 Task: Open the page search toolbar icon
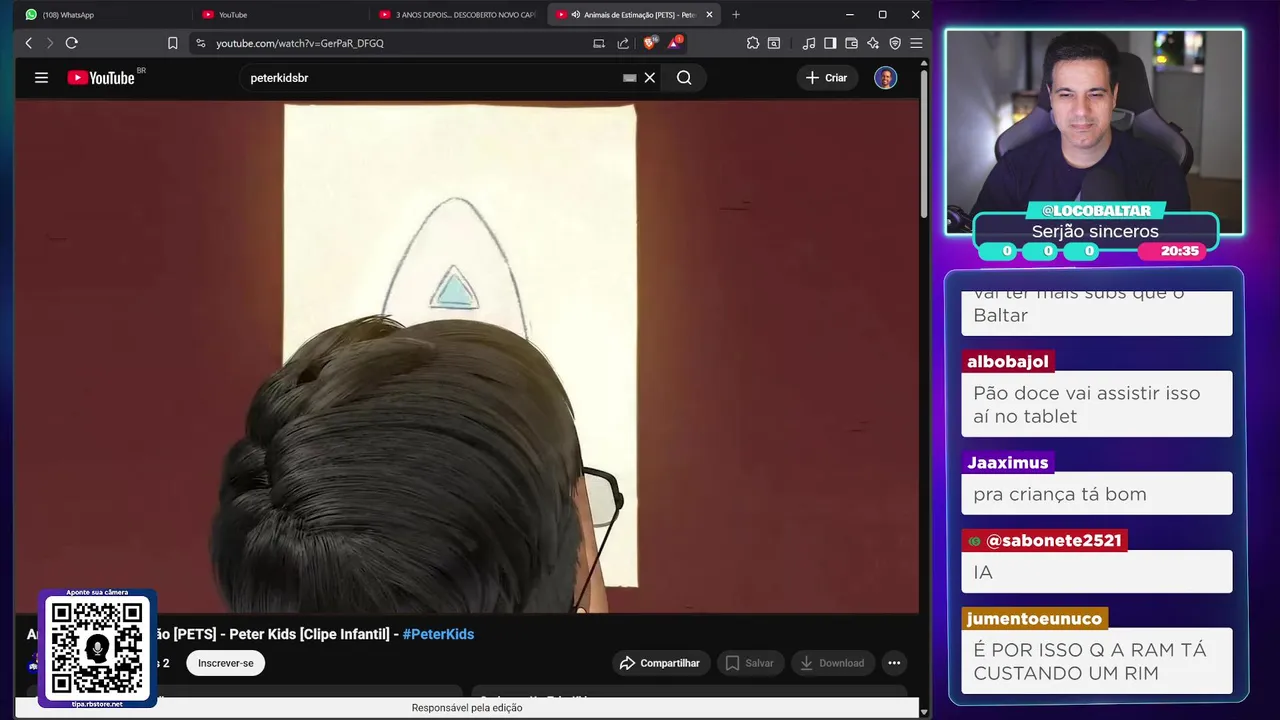pyautogui.click(x=774, y=43)
